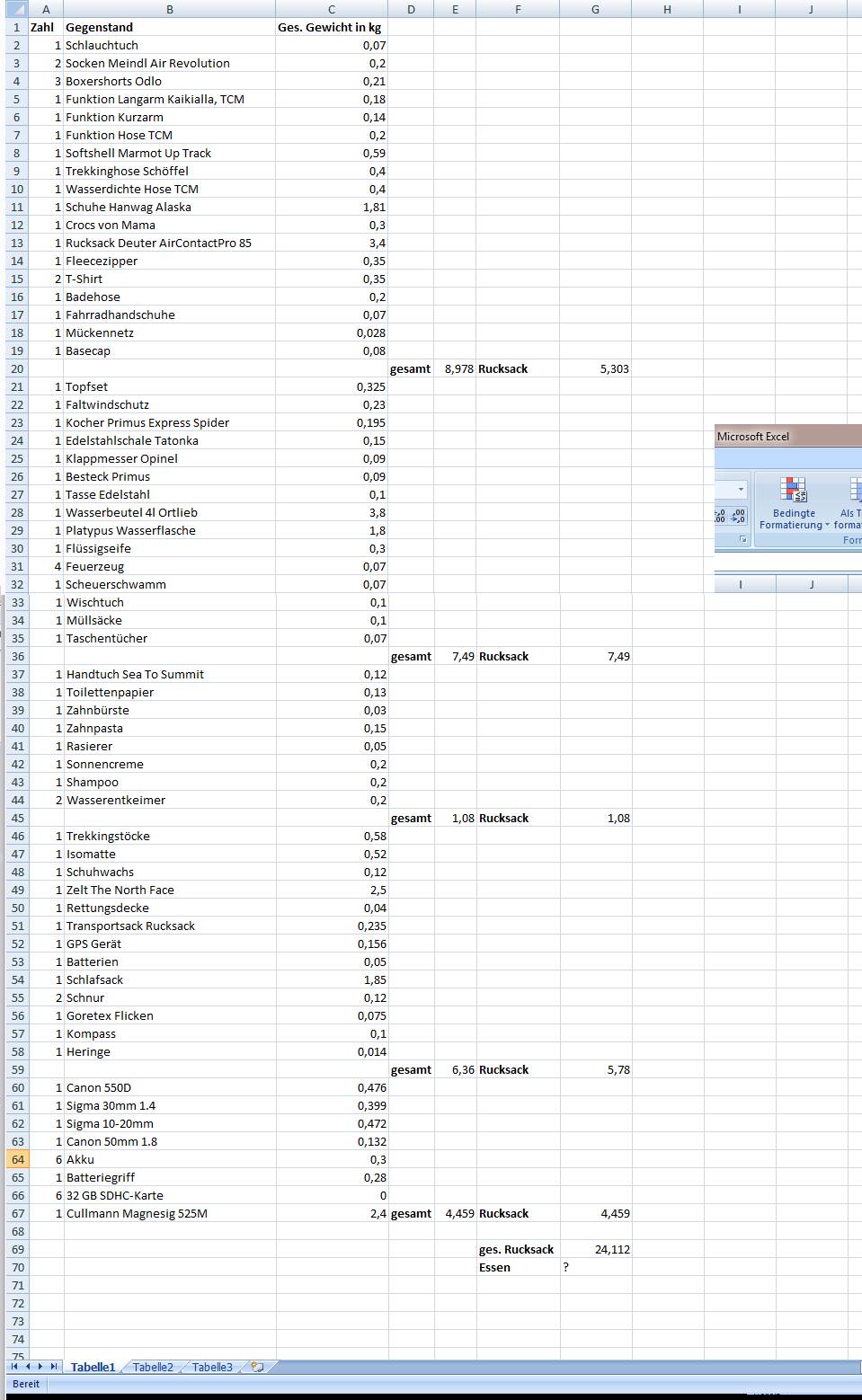The image size is (862, 1400).
Task: Select the Tabelle1 sheet tab
Action: tap(93, 1367)
